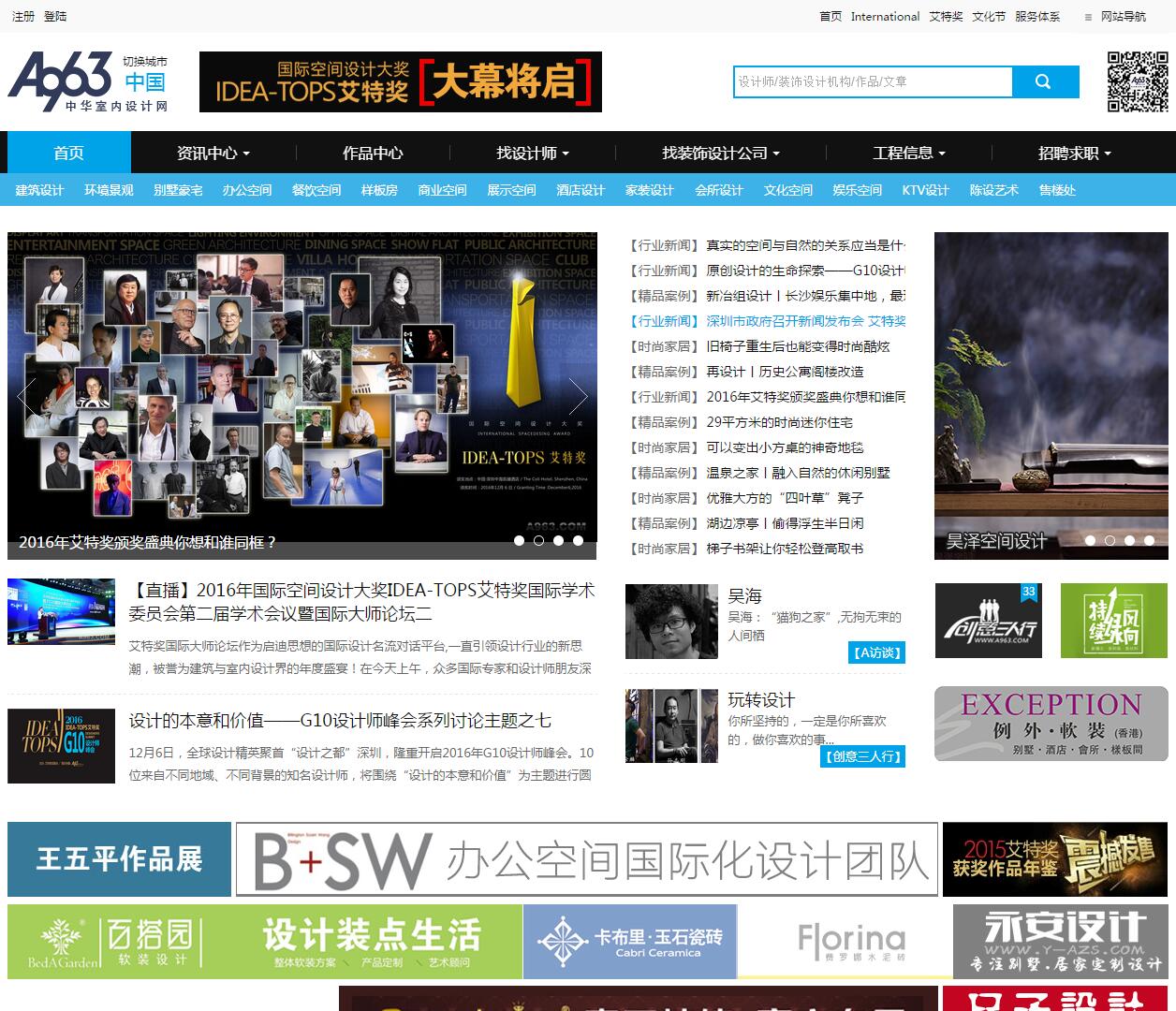Open the green 持续风向 logo tile

(x=1113, y=621)
